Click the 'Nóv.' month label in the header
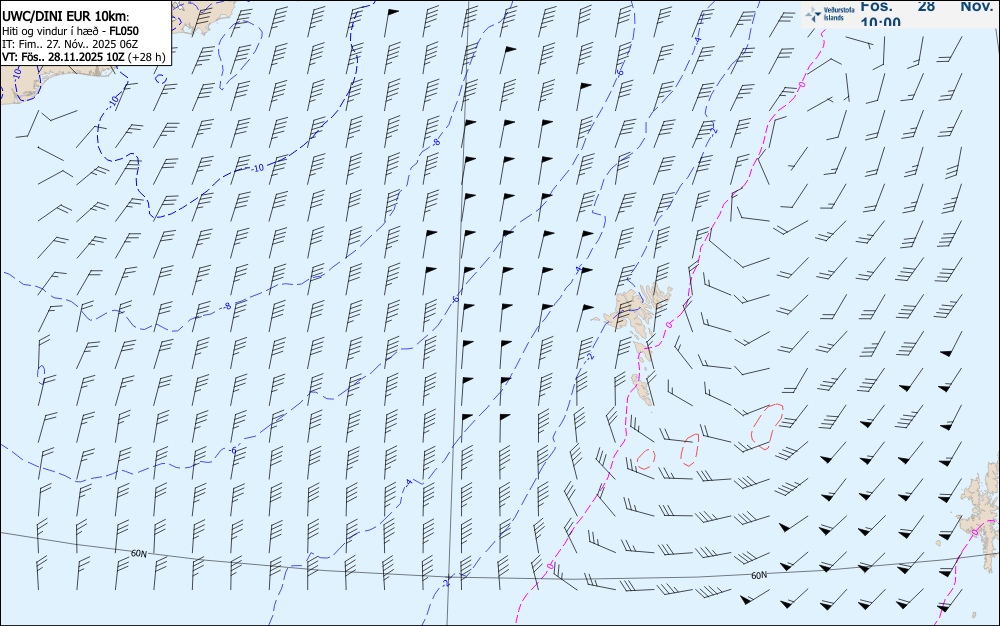The width and height of the screenshot is (1000, 626). click(976, 6)
